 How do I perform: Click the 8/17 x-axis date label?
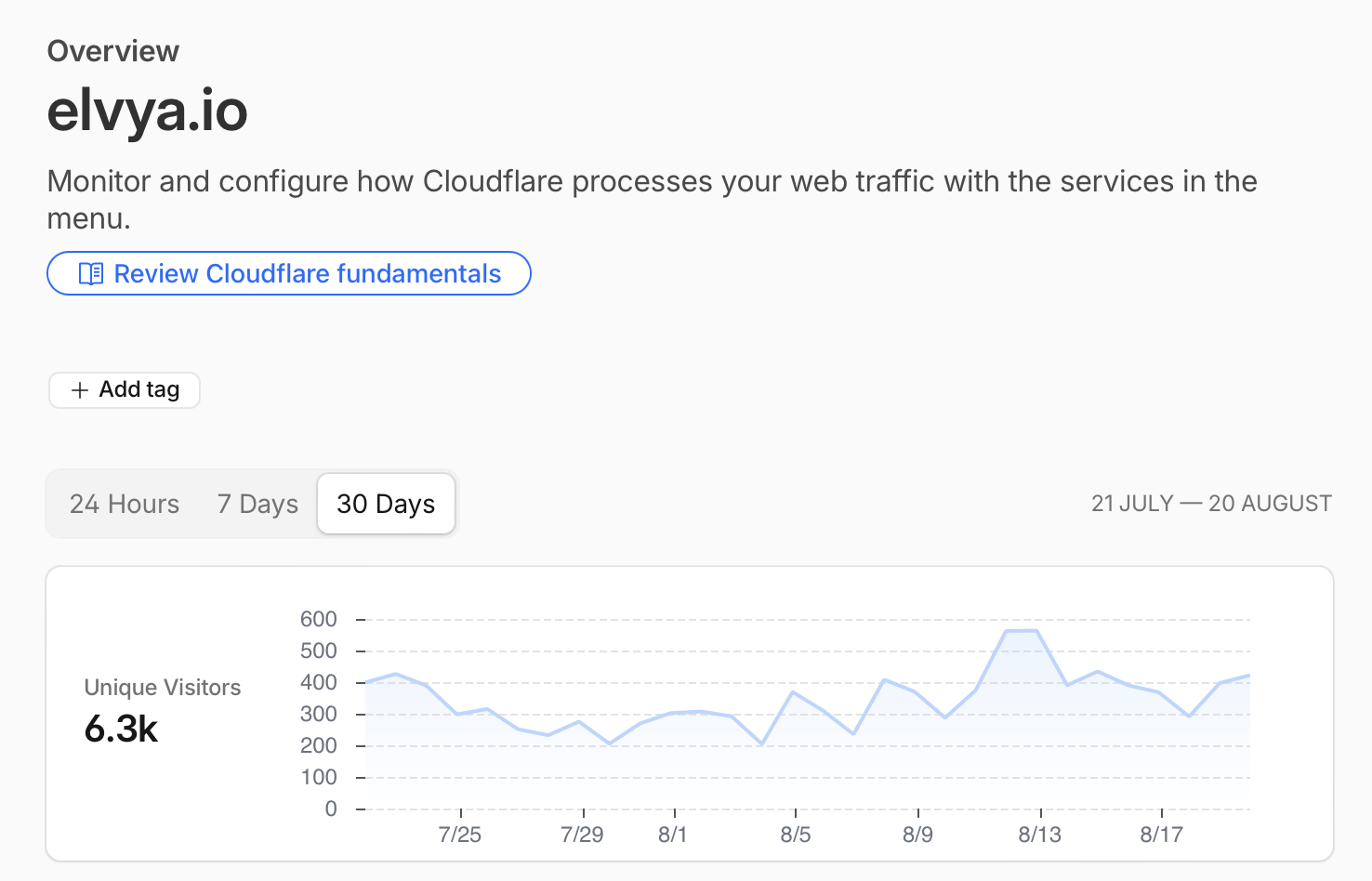point(1162,835)
